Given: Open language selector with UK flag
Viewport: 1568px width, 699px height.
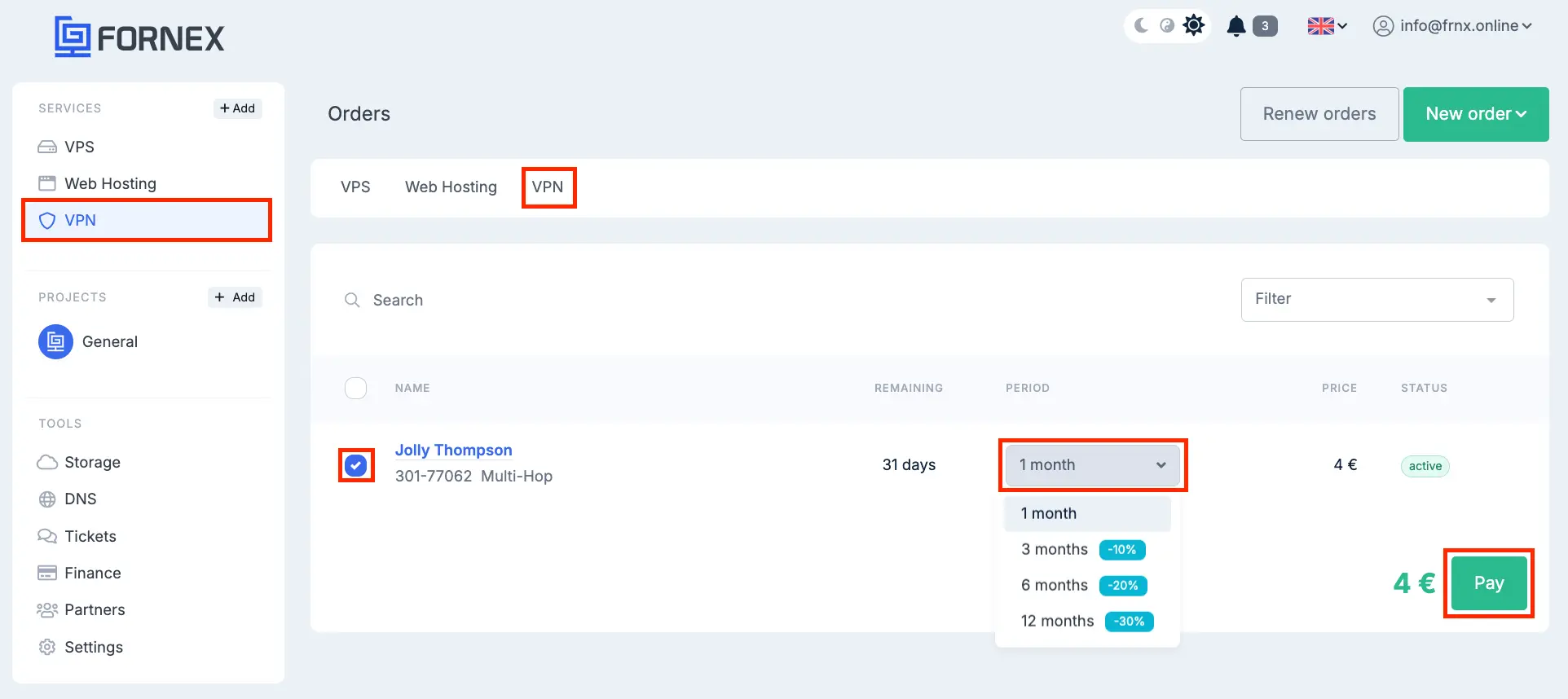Looking at the screenshot, I should [x=1327, y=26].
